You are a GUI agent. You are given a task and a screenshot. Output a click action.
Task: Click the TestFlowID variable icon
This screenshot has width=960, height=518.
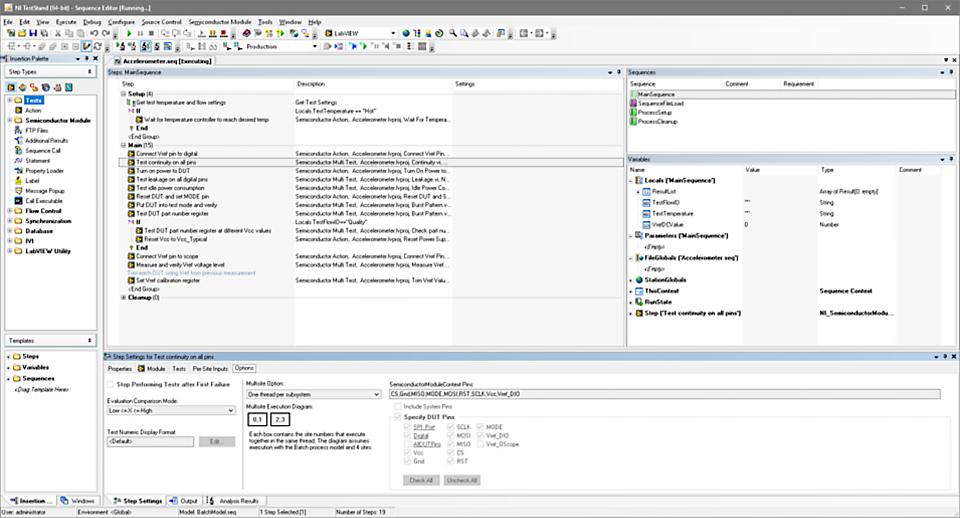tap(647, 203)
